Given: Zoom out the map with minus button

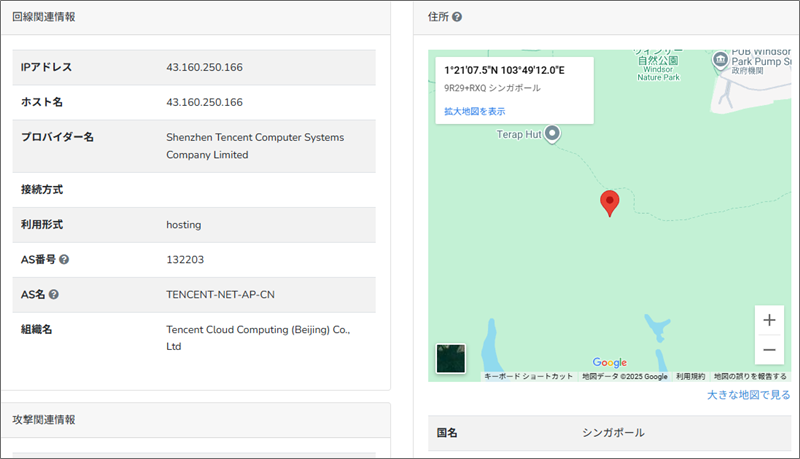Looking at the screenshot, I should [769, 350].
